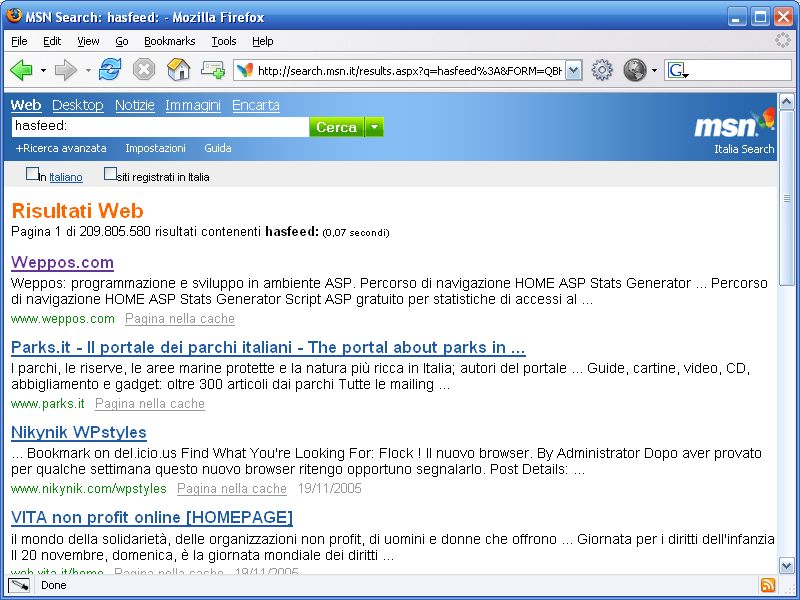Open the File menu
Viewport: 800px width, 600px height.
(19, 41)
